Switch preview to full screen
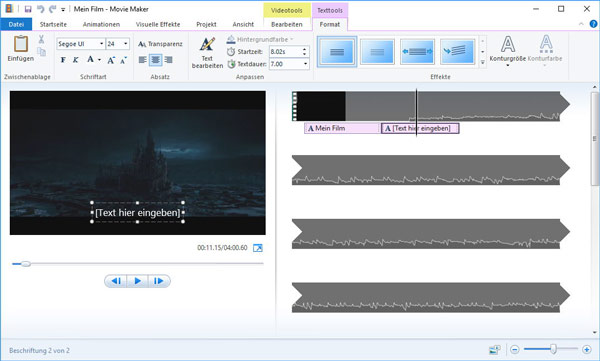Viewport: 600px width, 361px height. (258, 248)
